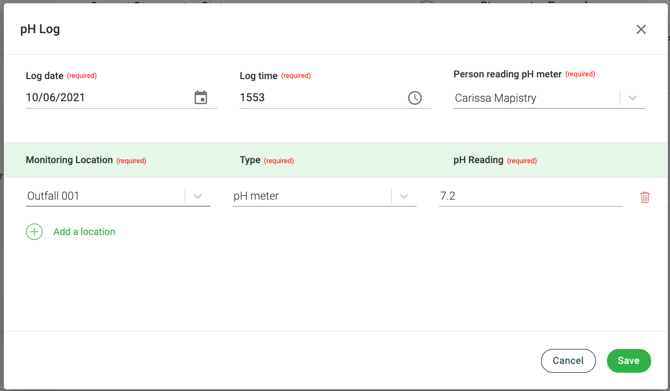Close the pH Log dialog with X

coord(641,29)
